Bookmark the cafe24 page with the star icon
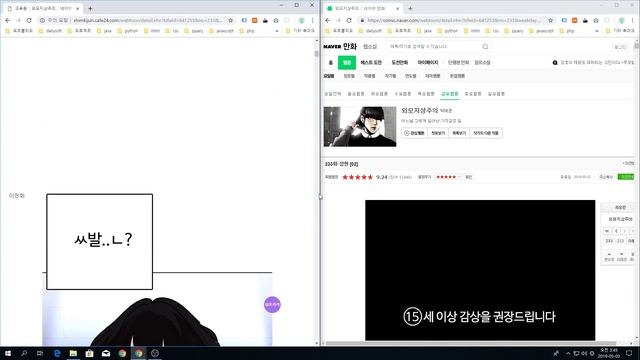This screenshot has width=640, height=360. pos(231,20)
